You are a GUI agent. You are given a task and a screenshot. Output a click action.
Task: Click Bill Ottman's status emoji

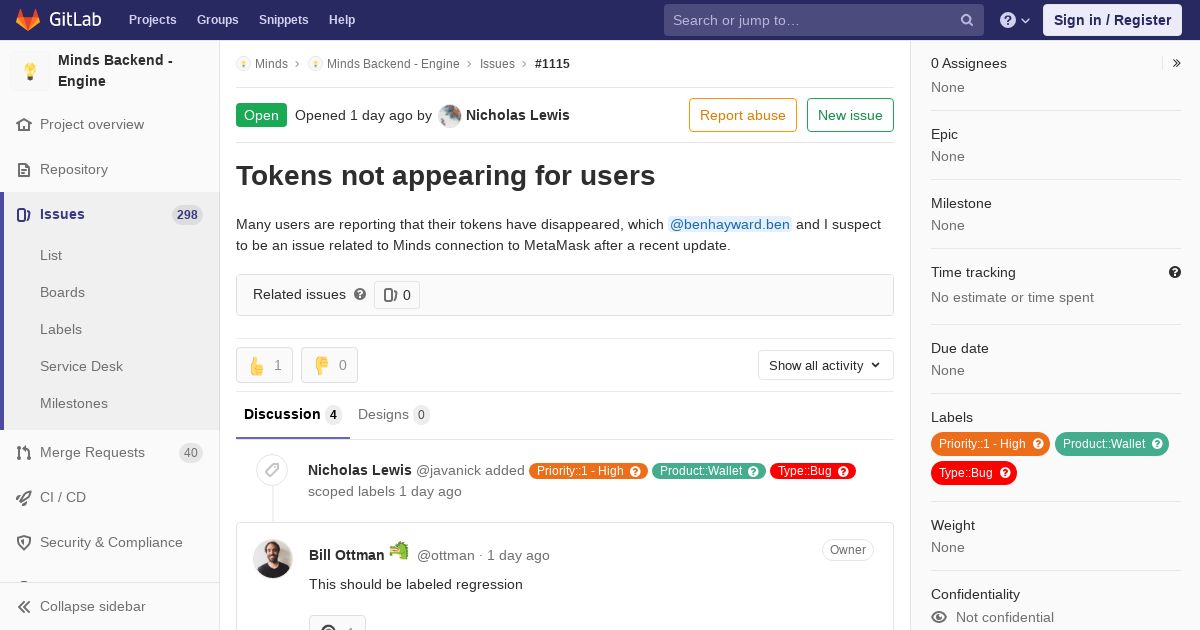[399, 551]
